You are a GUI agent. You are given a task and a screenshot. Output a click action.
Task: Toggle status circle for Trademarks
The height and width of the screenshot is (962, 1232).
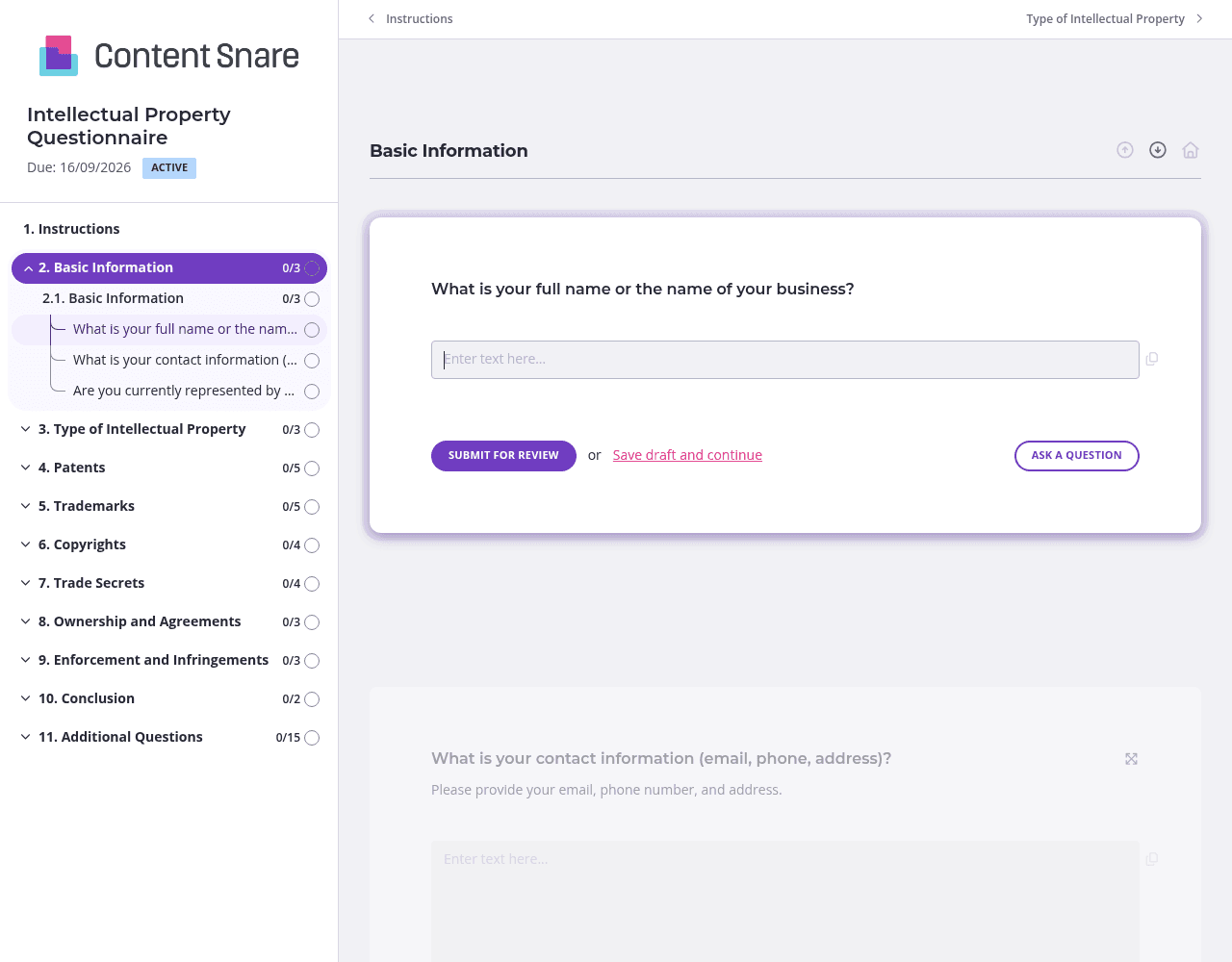(312, 507)
